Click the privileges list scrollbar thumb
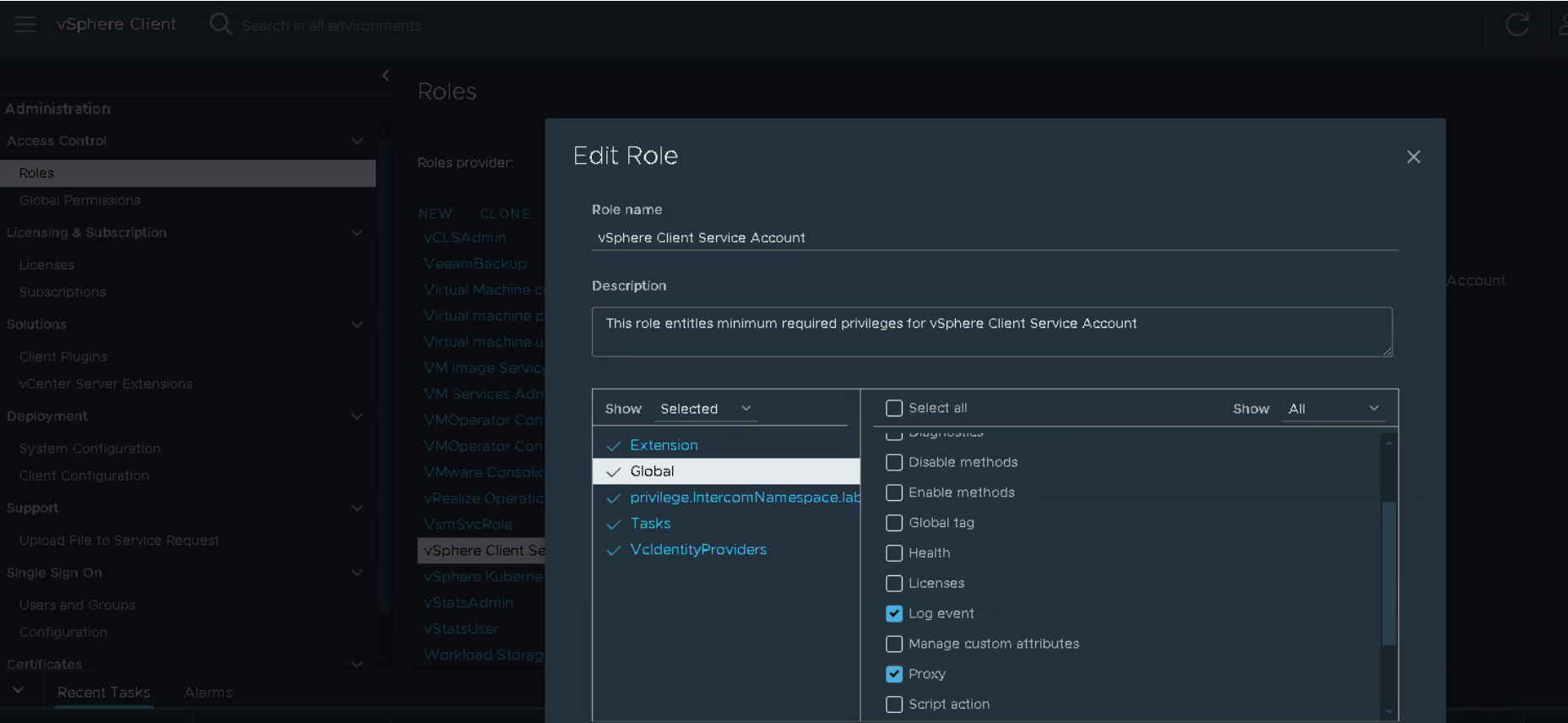This screenshot has height=723, width=1568. 1389,574
